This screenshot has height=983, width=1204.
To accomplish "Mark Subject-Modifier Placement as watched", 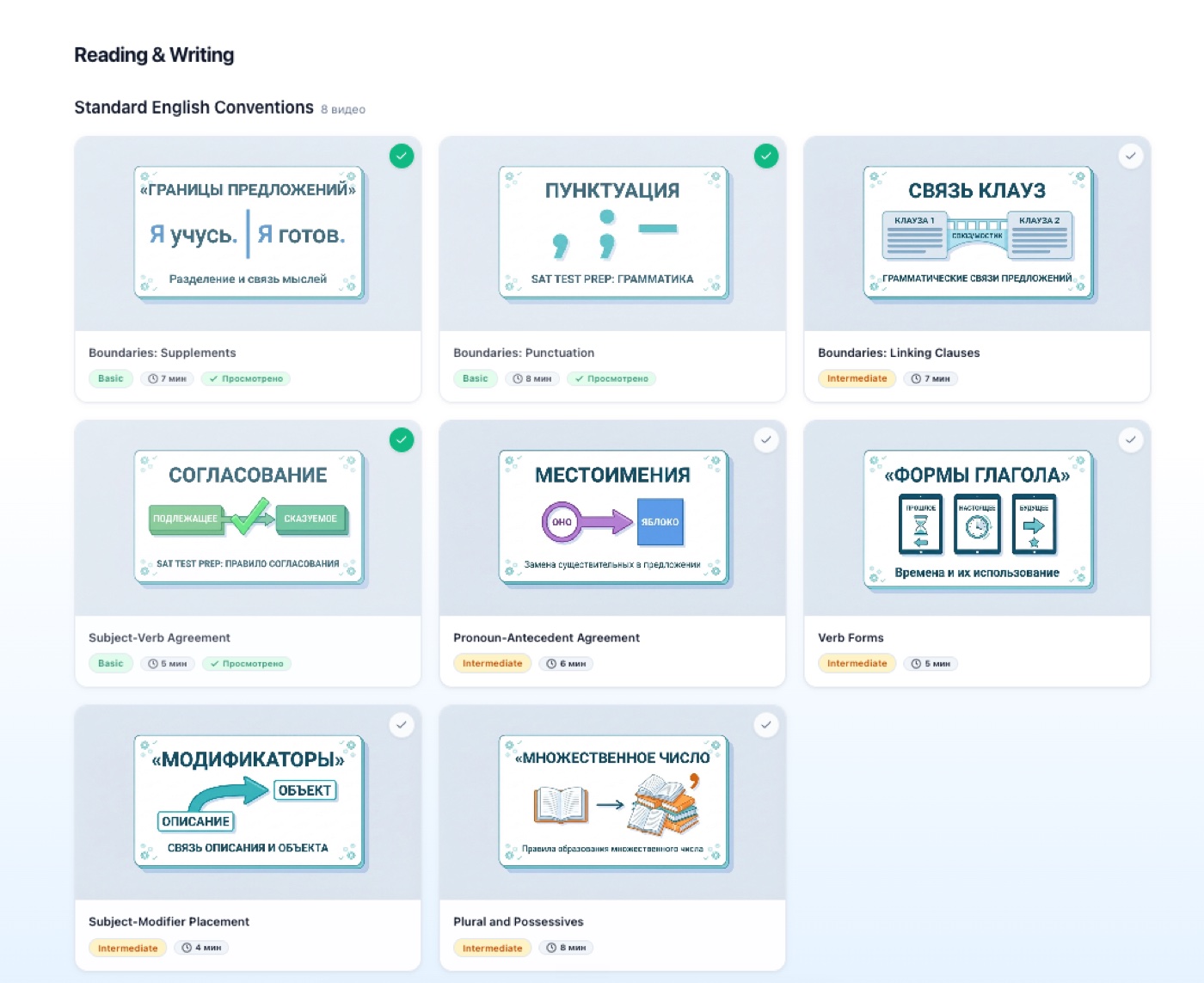I will coord(402,725).
